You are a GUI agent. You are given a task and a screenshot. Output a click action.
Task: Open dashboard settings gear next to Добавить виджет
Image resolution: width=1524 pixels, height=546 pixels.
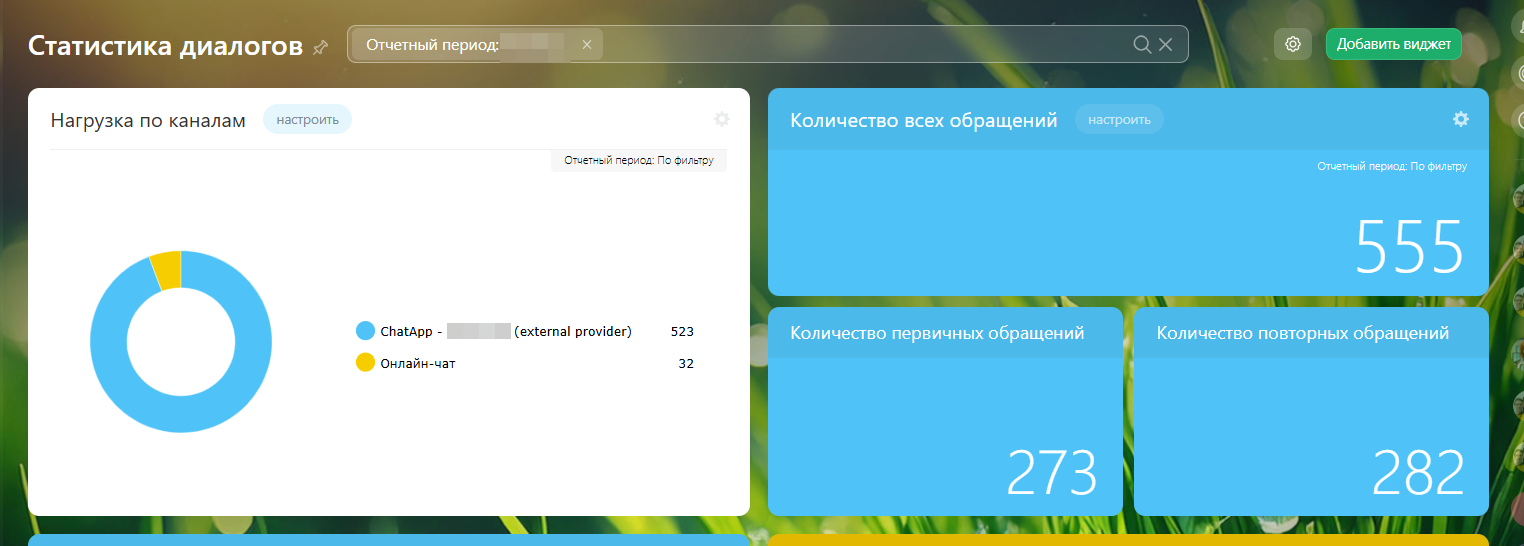(1293, 44)
